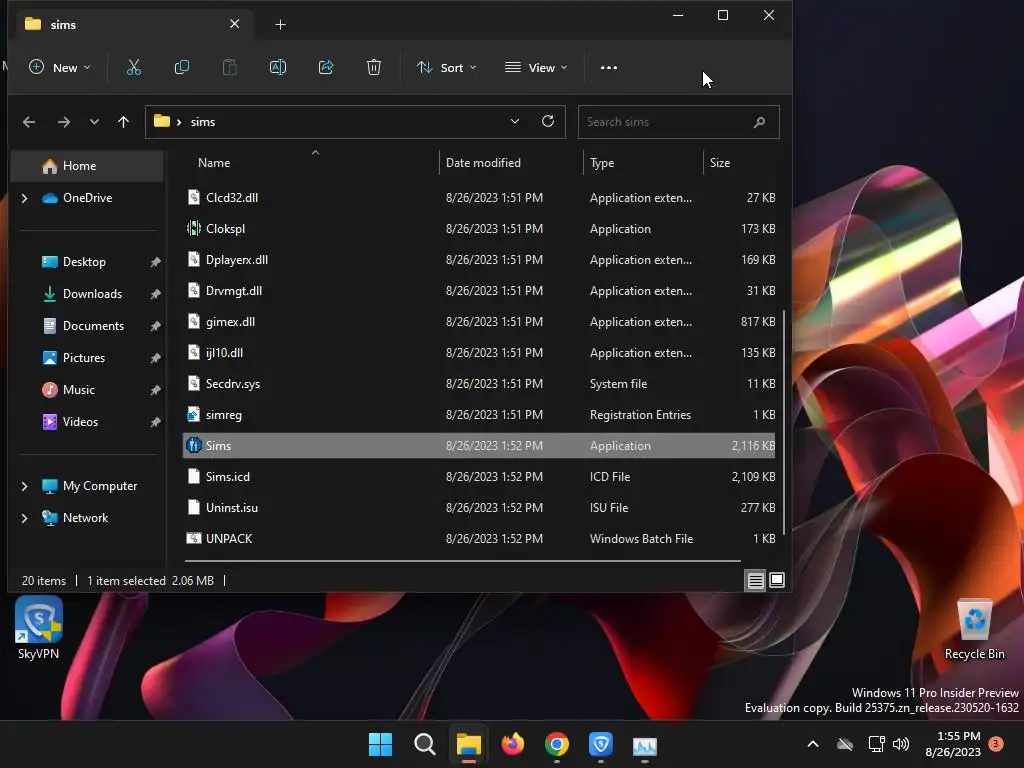The image size is (1024, 768).
Task: Select the sims window tab
Action: [x=133, y=24]
